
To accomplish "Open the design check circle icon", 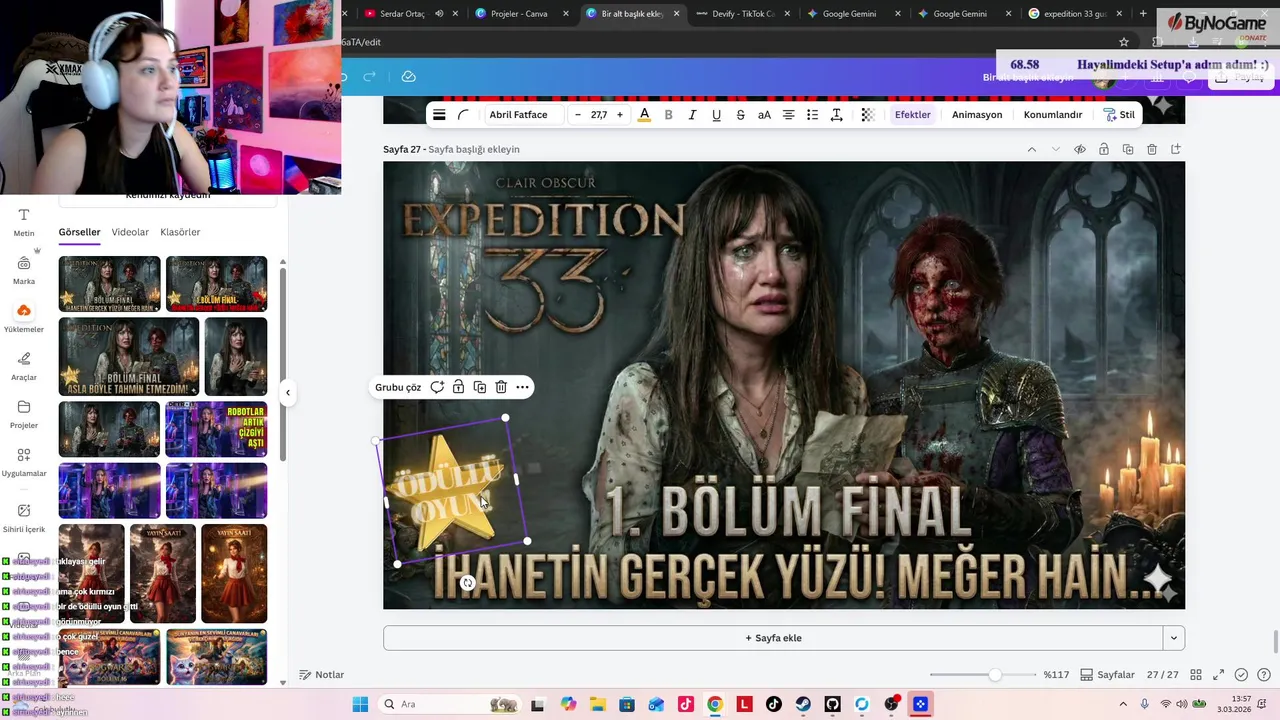I will point(1241,675).
